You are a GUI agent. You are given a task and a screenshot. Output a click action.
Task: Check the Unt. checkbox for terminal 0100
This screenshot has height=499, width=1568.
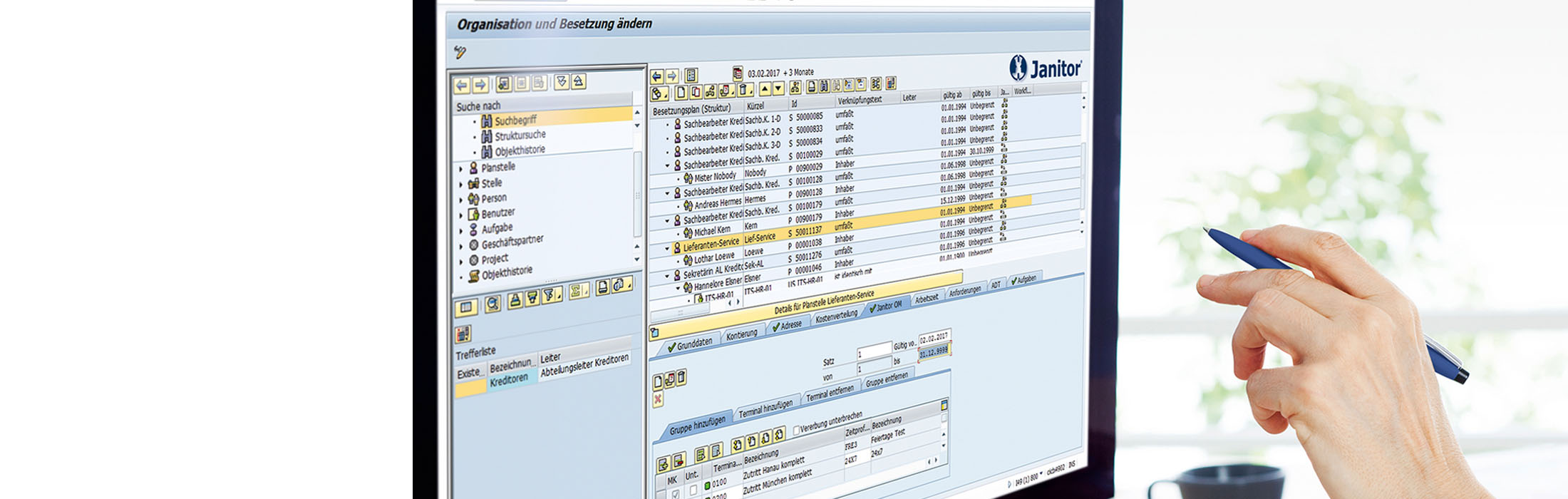point(693,490)
